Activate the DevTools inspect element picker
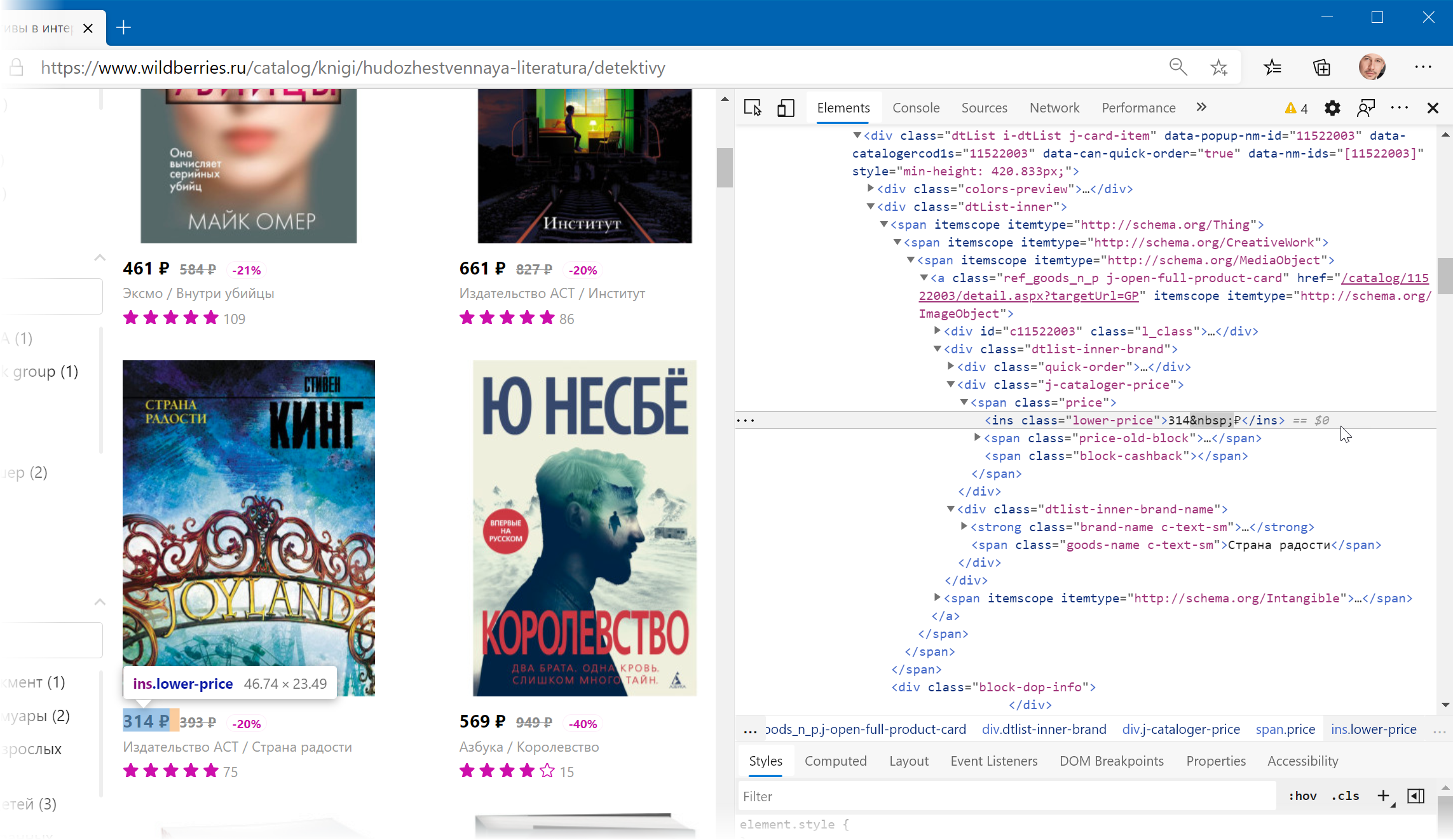 pos(753,108)
